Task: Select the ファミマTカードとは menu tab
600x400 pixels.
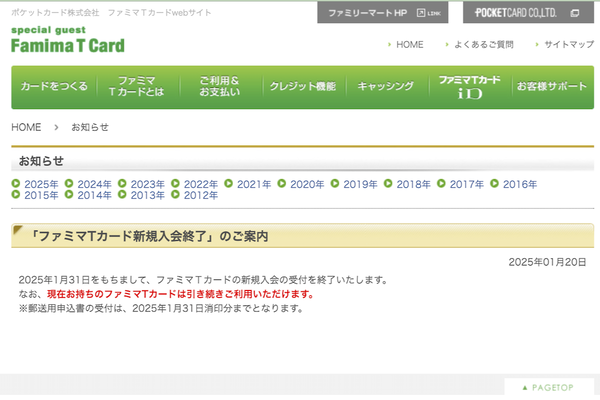Action: 137,87
